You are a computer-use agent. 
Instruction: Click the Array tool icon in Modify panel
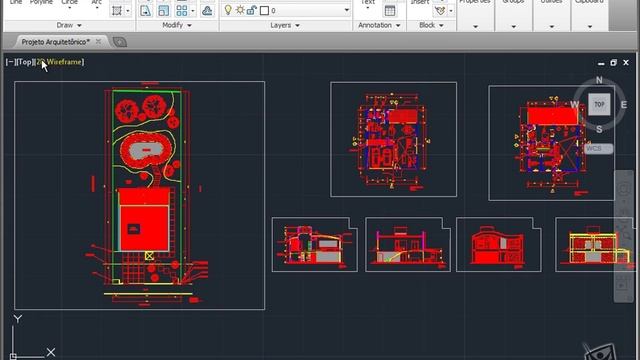coord(182,11)
